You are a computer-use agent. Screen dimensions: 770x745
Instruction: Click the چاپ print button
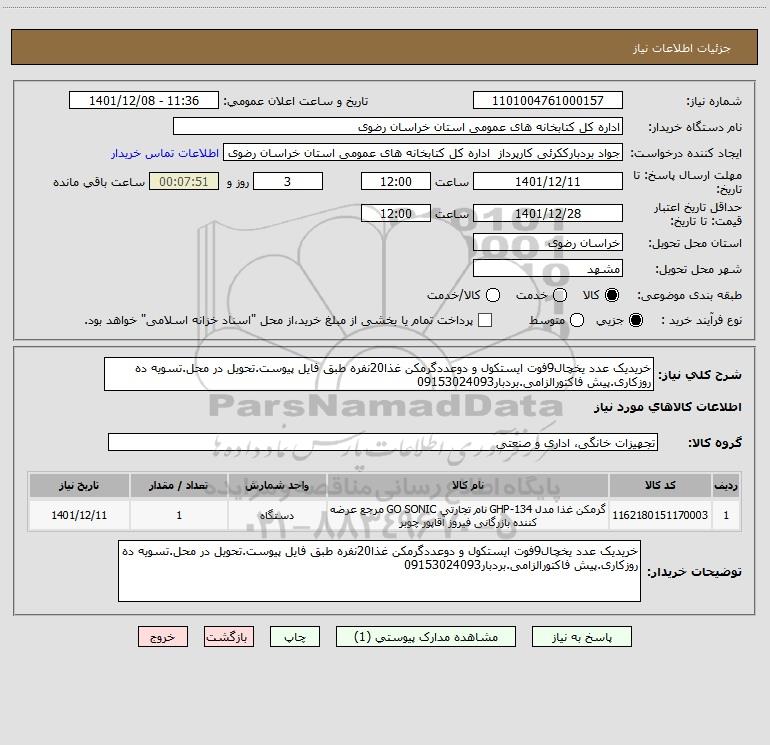click(295, 637)
